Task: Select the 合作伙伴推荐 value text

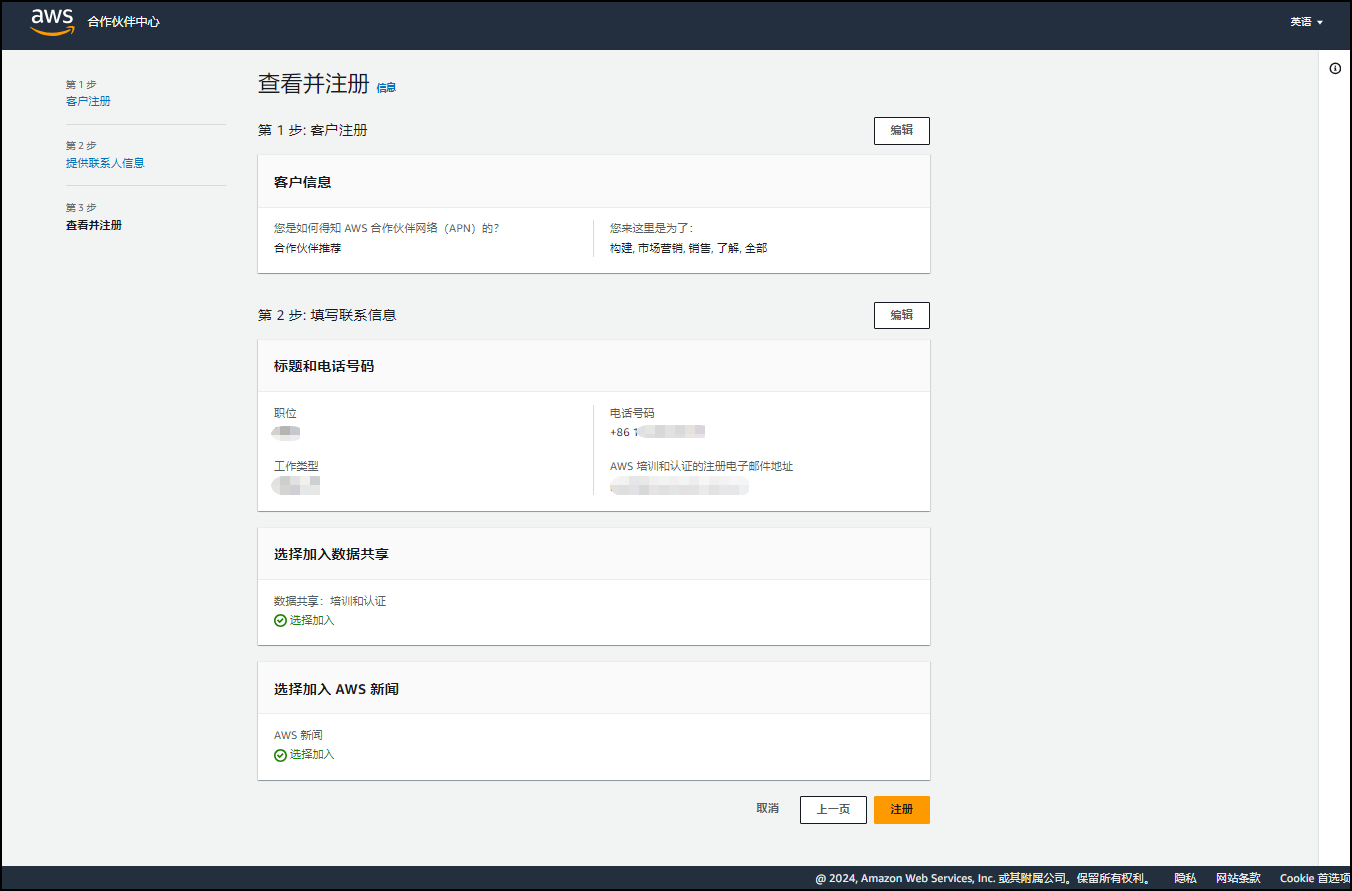Action: pyautogui.click(x=308, y=248)
